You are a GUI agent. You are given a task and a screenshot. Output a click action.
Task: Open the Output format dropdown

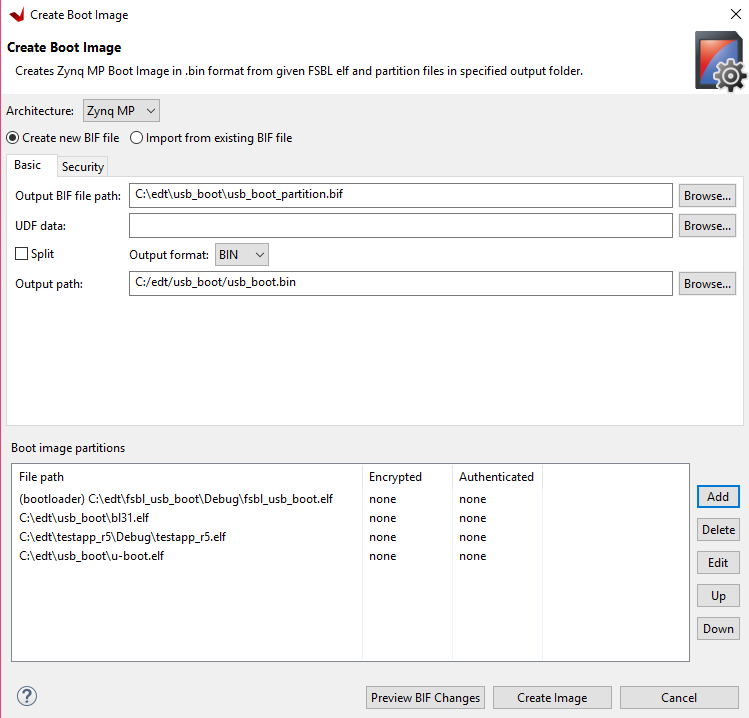[242, 255]
